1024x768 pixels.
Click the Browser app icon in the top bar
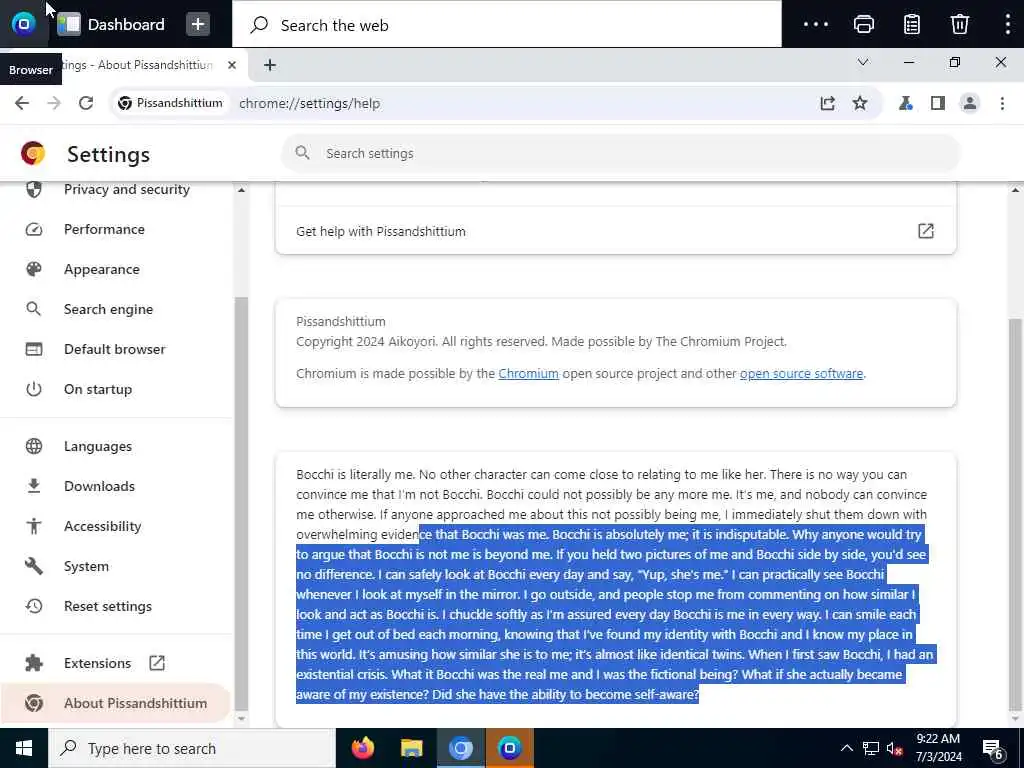[x=24, y=24]
